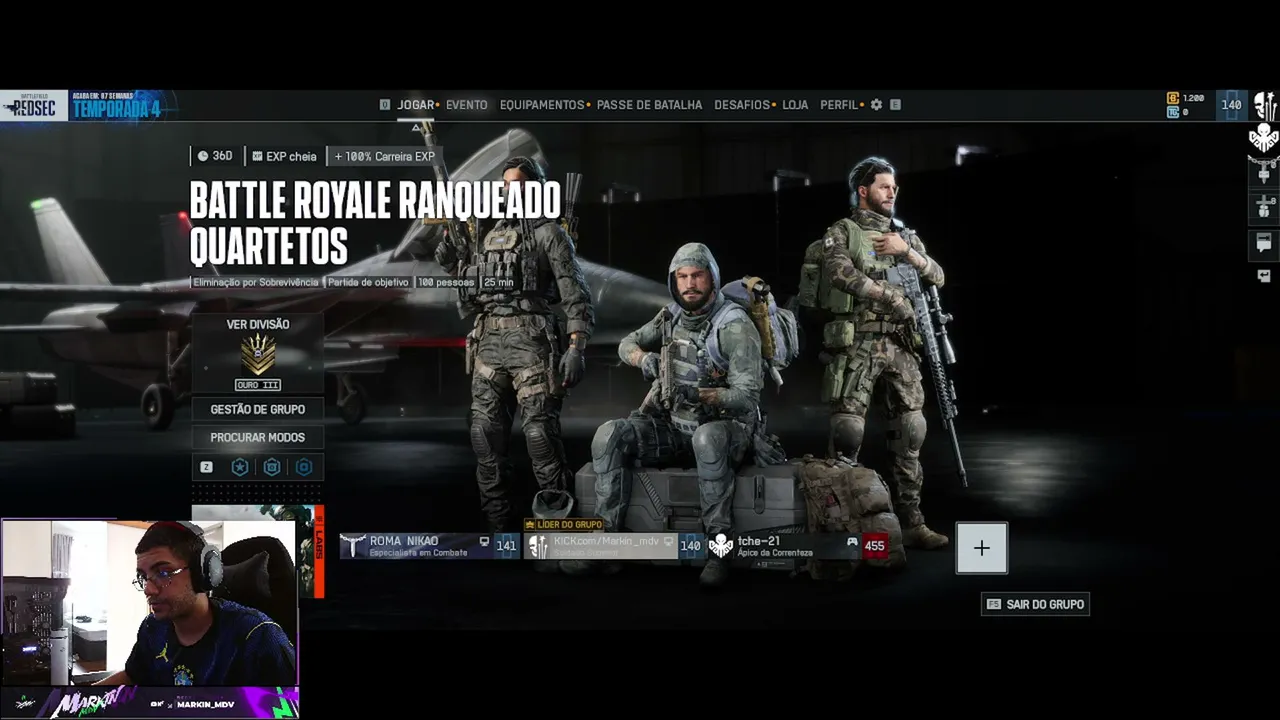1280x720 pixels.
Task: Click the "25 min" tag
Action: pos(499,282)
